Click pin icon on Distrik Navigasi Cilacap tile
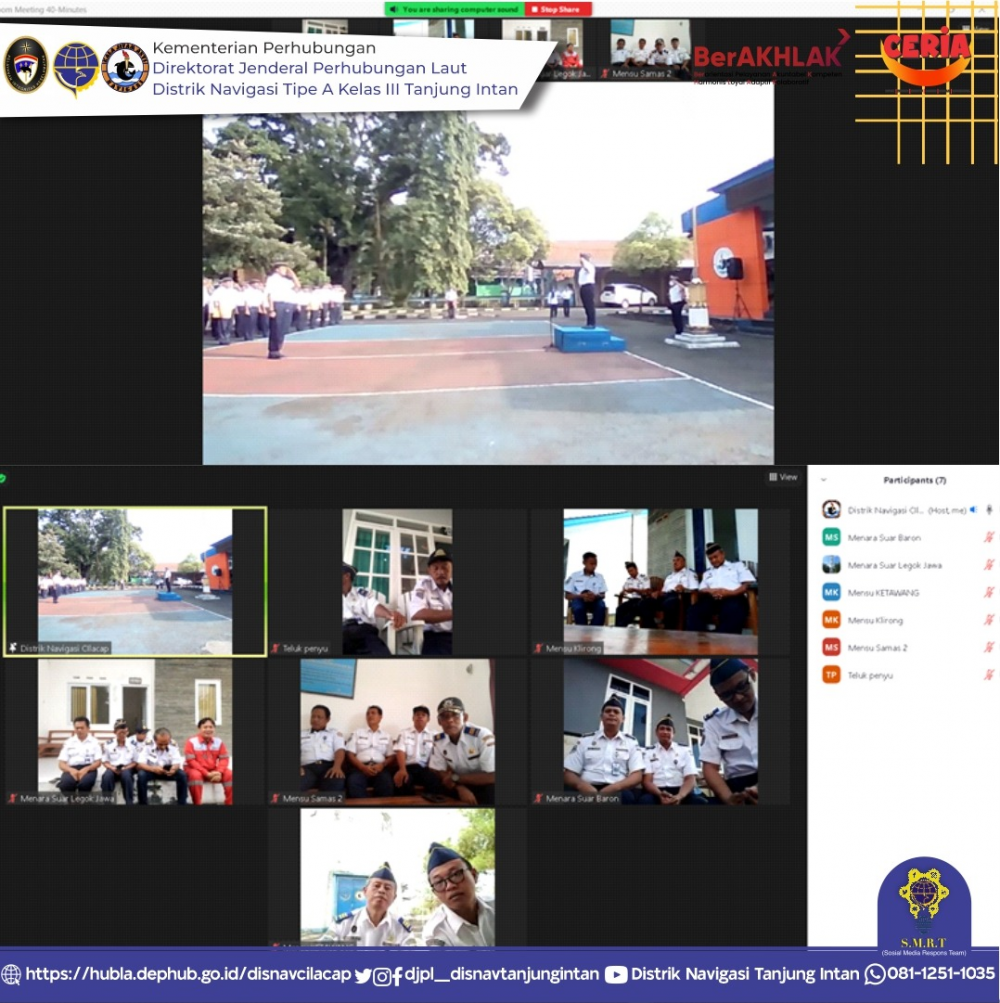 tap(12, 648)
